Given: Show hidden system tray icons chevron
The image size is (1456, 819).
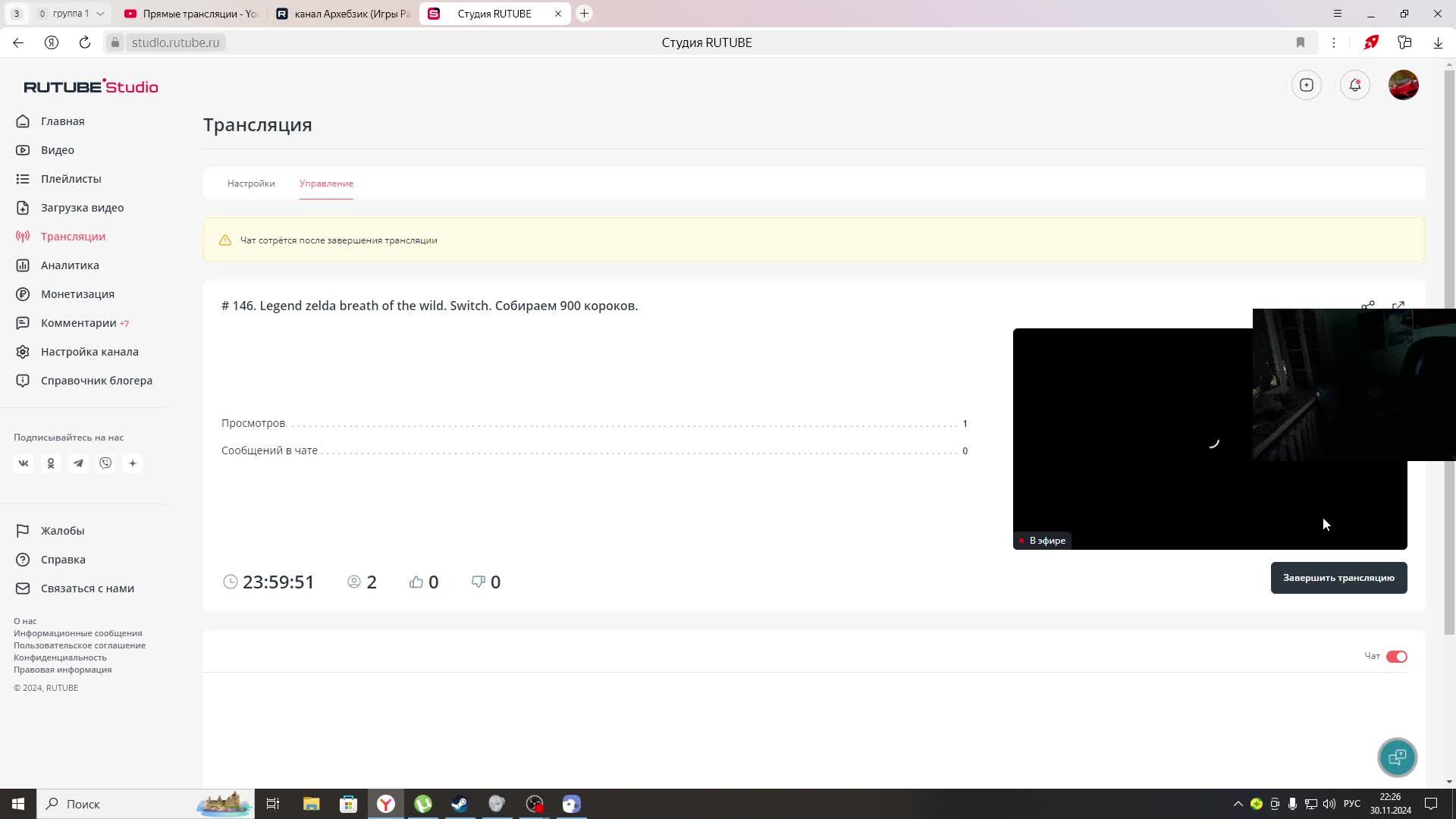Looking at the screenshot, I should click(x=1238, y=804).
